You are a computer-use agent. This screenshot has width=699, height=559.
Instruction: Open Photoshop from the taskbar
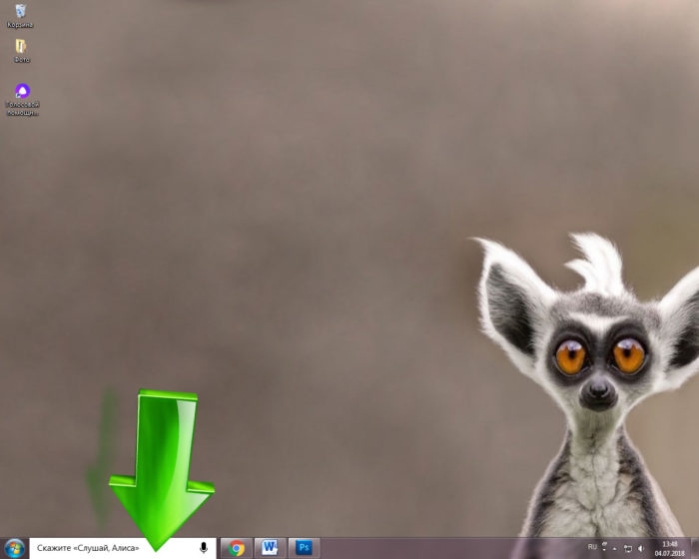pos(304,547)
